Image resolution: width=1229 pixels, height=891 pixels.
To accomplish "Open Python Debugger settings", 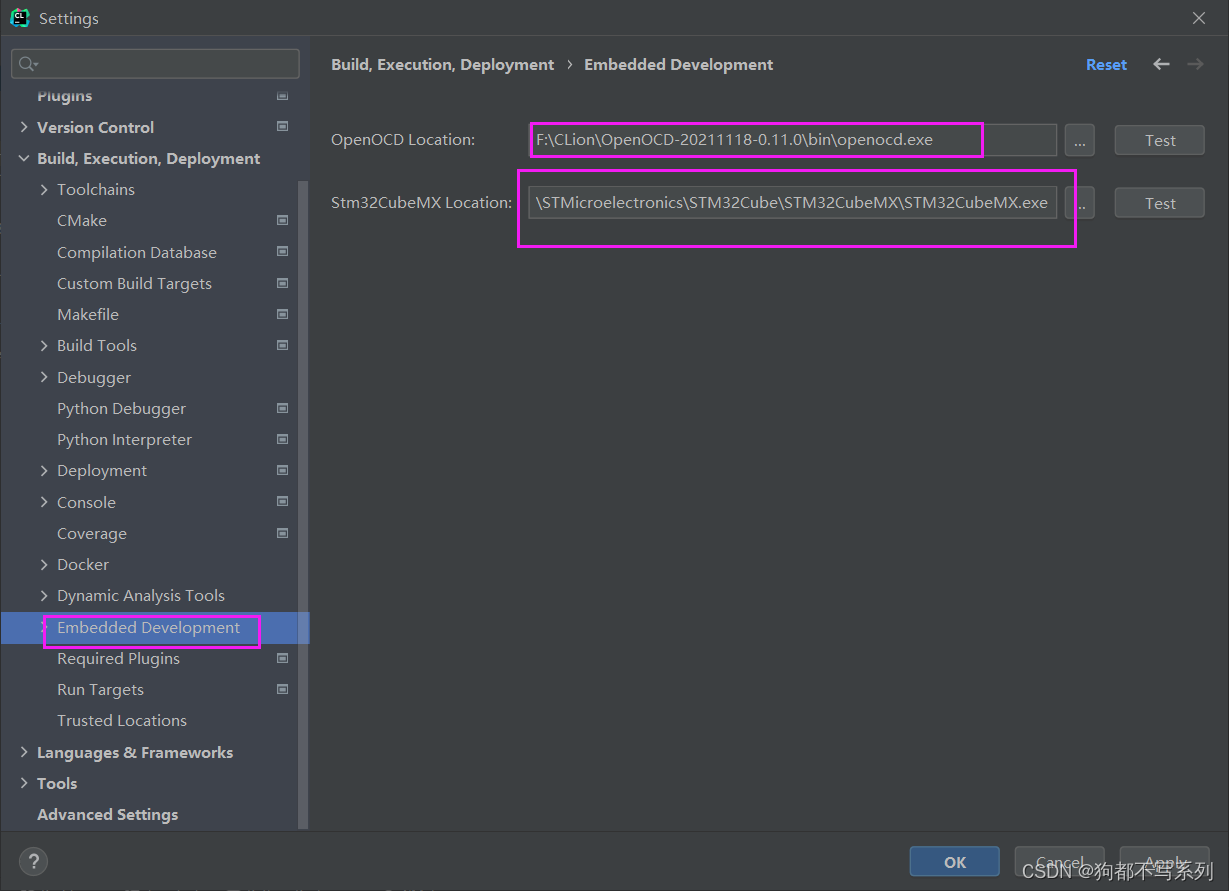I will pyautogui.click(x=121, y=408).
